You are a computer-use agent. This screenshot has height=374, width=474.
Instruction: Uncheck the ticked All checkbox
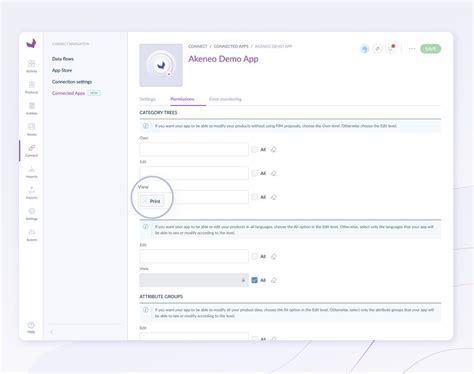(254, 280)
